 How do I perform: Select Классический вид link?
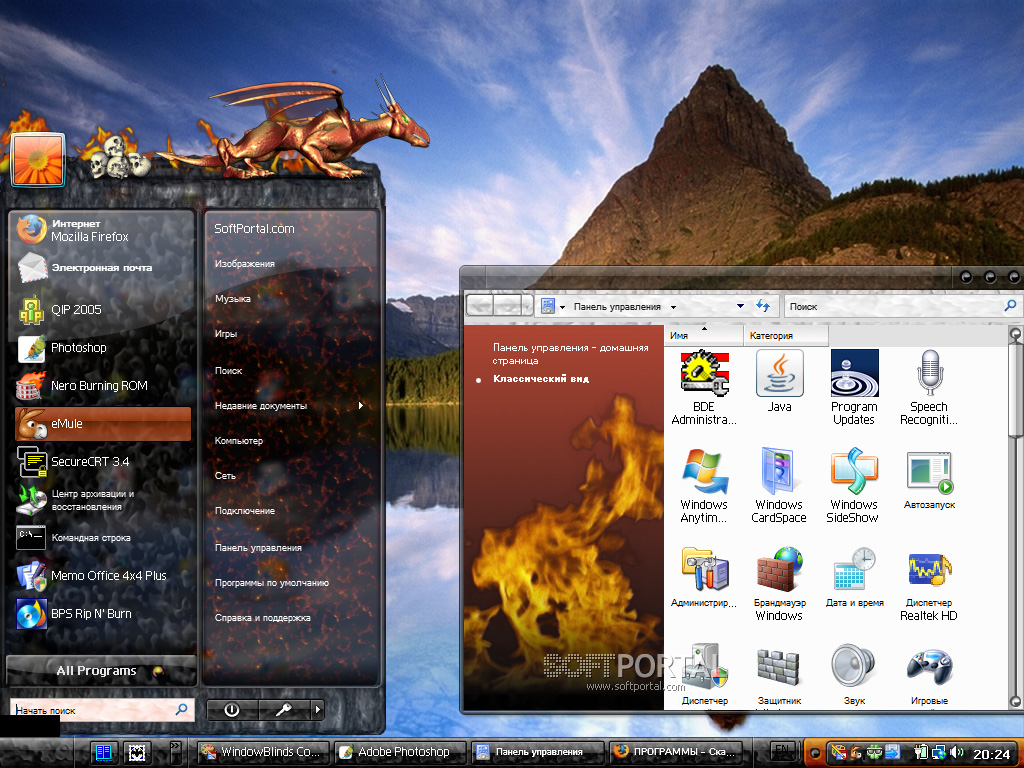(541, 379)
